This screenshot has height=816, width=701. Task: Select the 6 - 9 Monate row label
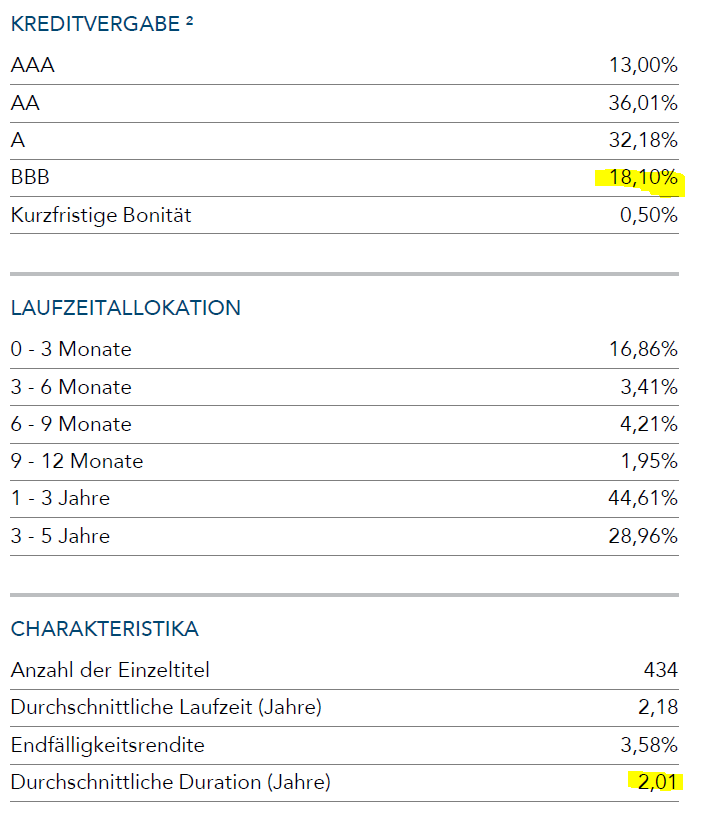[x=71, y=424]
